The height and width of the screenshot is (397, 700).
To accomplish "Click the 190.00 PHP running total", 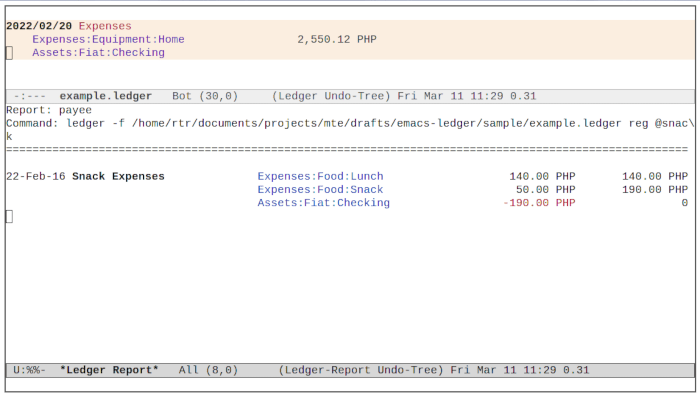I will pos(655,189).
